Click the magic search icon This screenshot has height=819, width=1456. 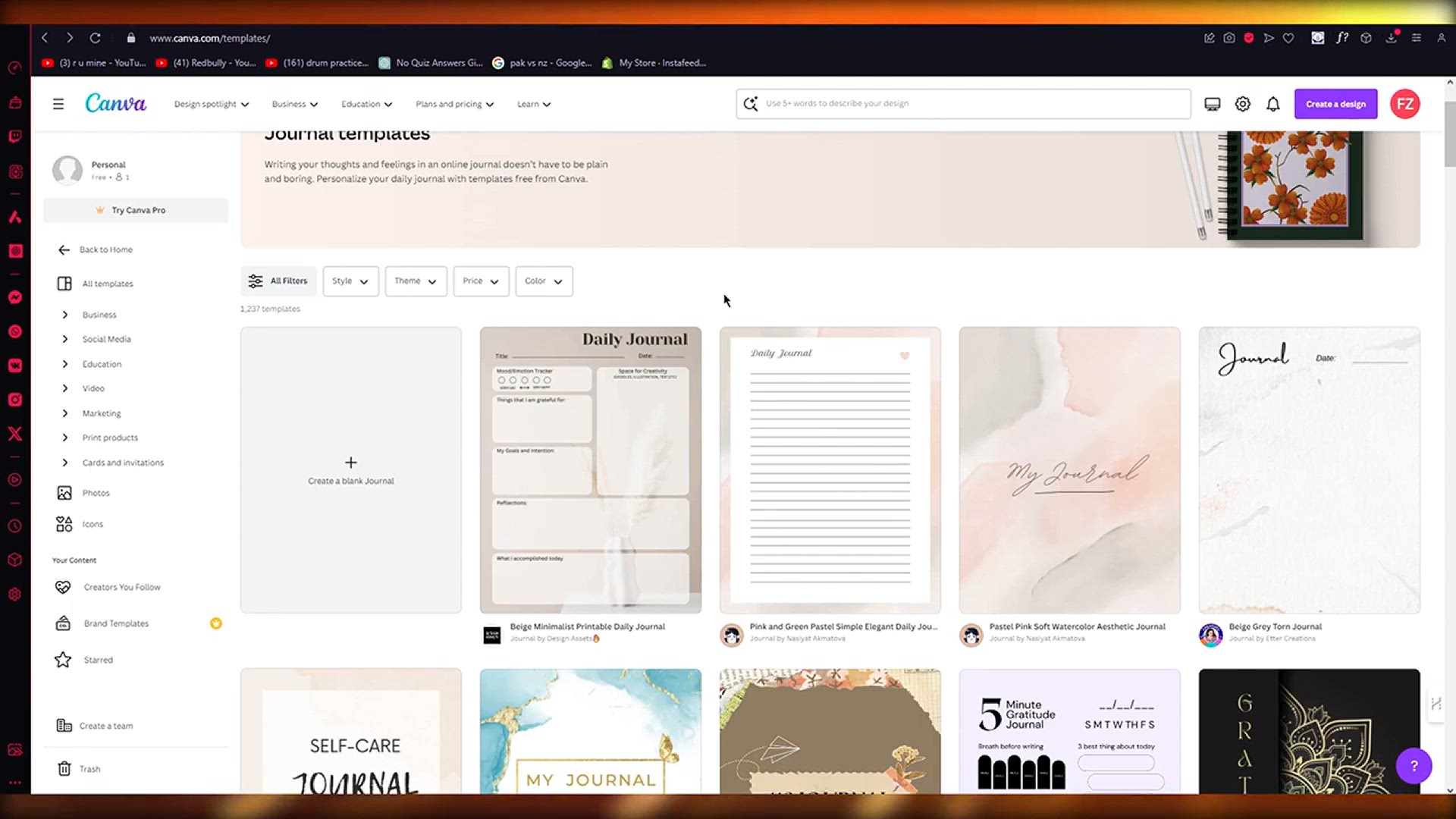751,104
